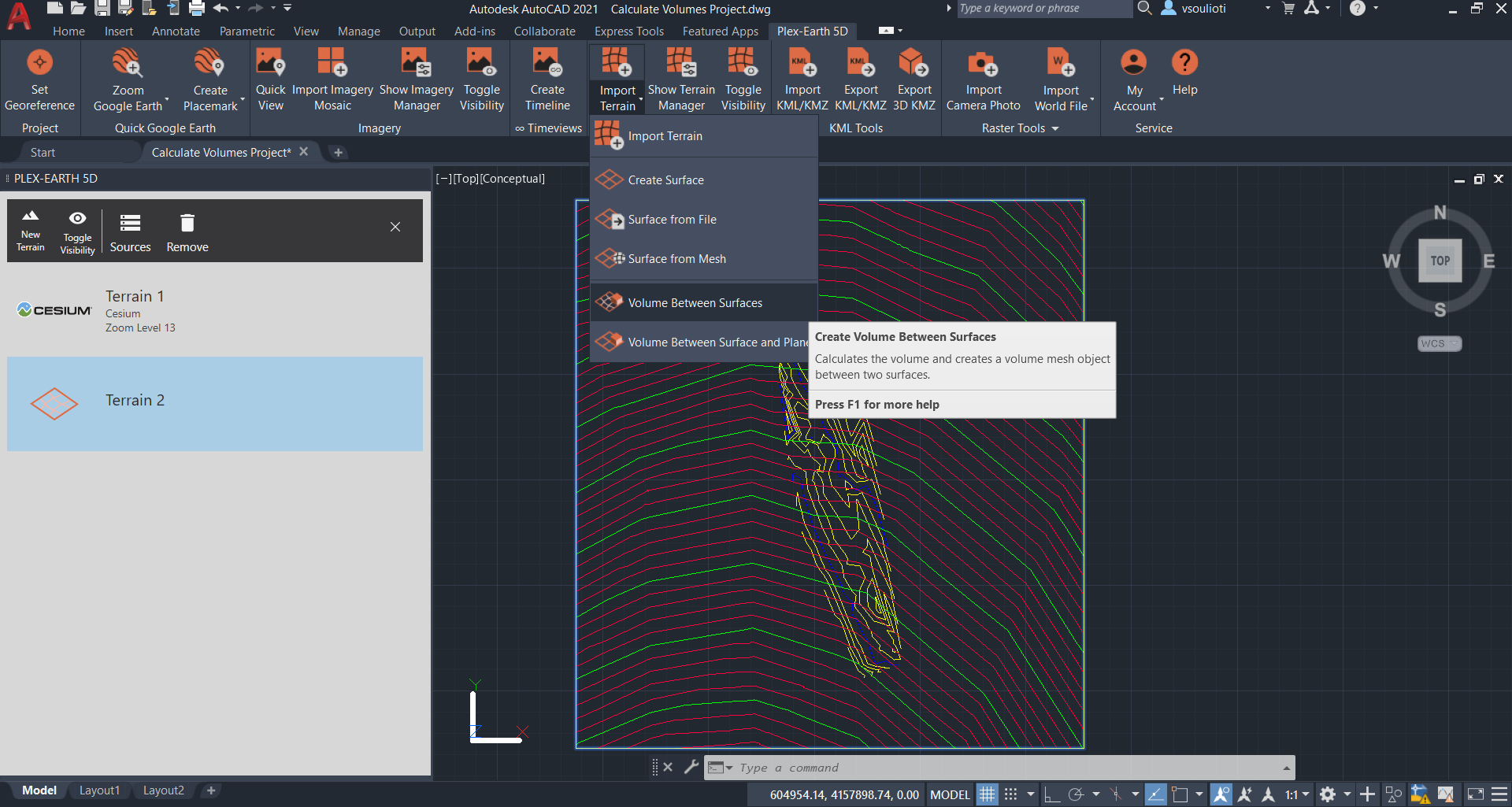This screenshot has height=807, width=1512.
Task: Select Surface from File
Action: pyautogui.click(x=703, y=220)
